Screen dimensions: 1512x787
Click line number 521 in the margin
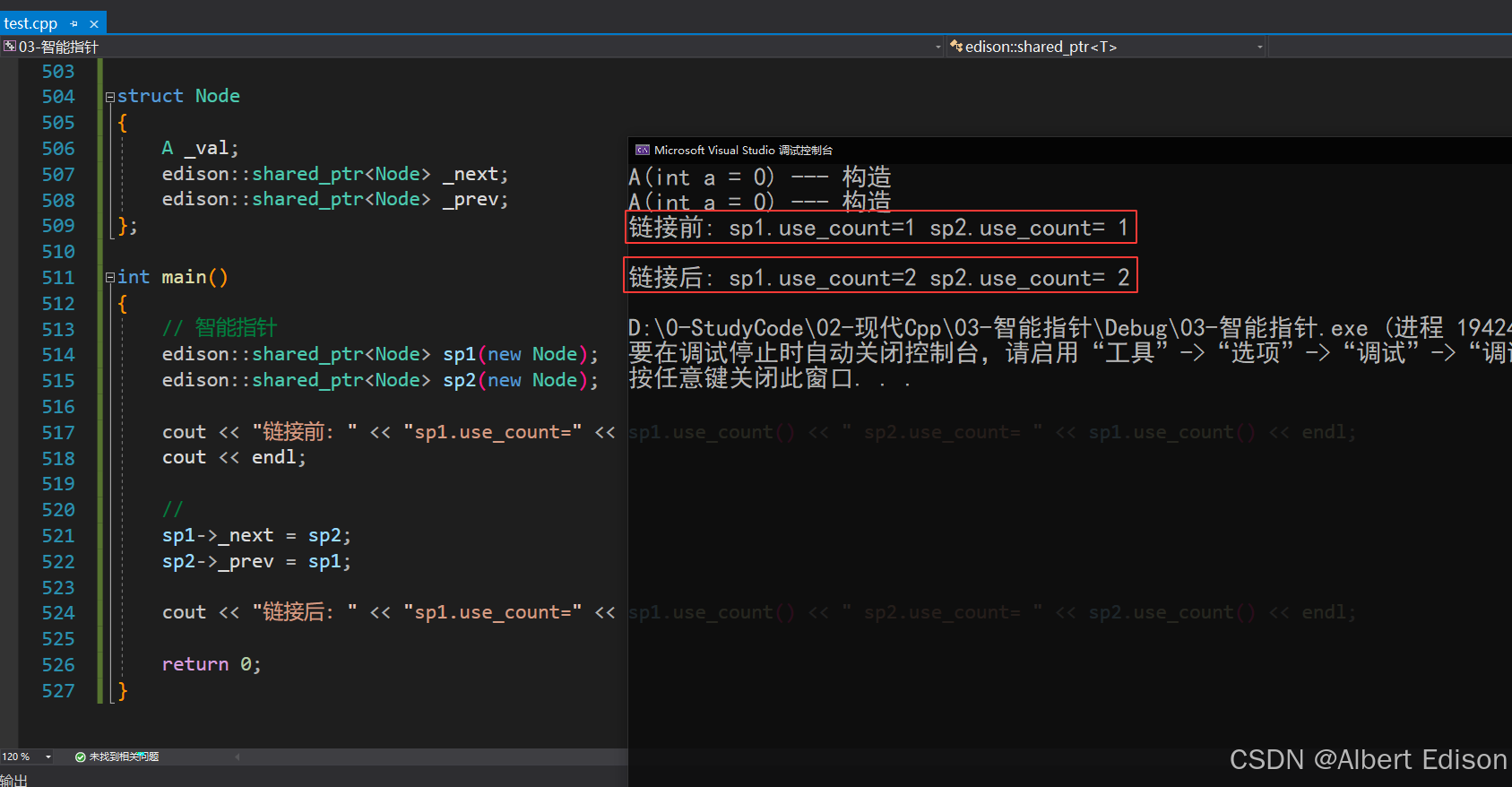58,536
